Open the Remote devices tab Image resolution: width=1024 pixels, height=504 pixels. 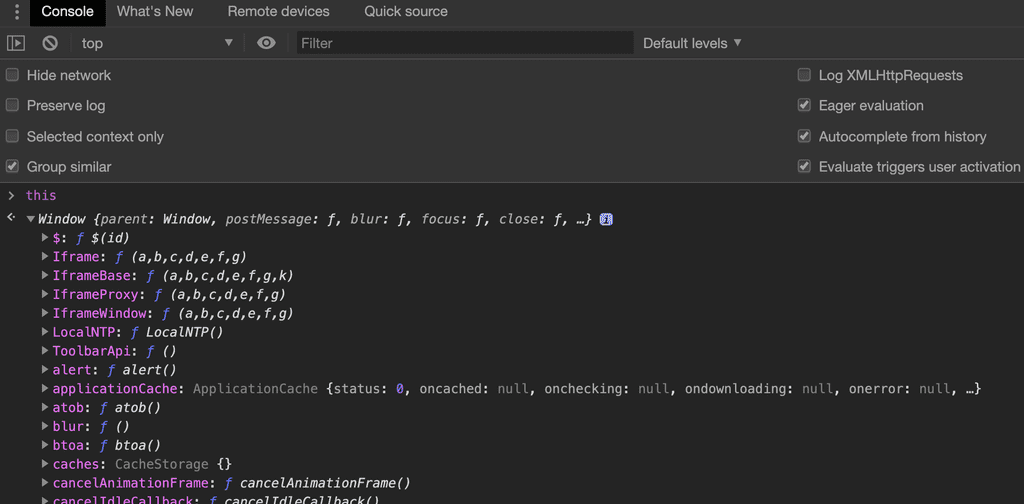point(278,12)
